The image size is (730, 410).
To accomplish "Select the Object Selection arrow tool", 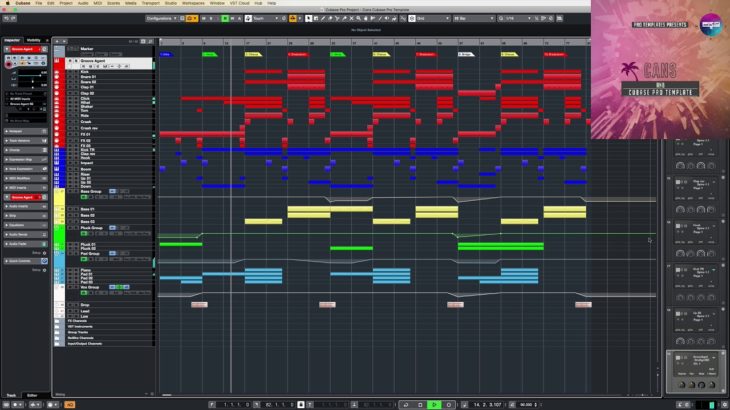I will pos(308,18).
